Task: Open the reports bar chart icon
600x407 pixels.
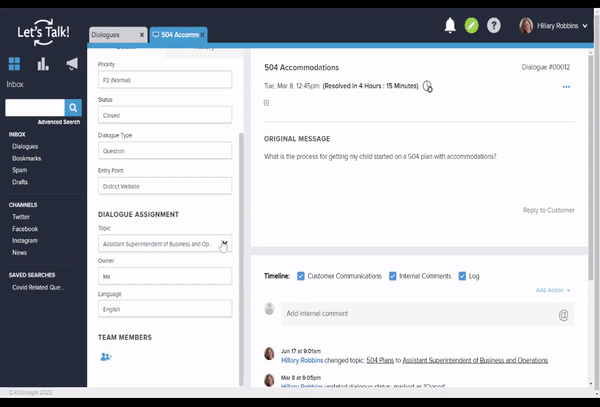Action: pos(43,64)
